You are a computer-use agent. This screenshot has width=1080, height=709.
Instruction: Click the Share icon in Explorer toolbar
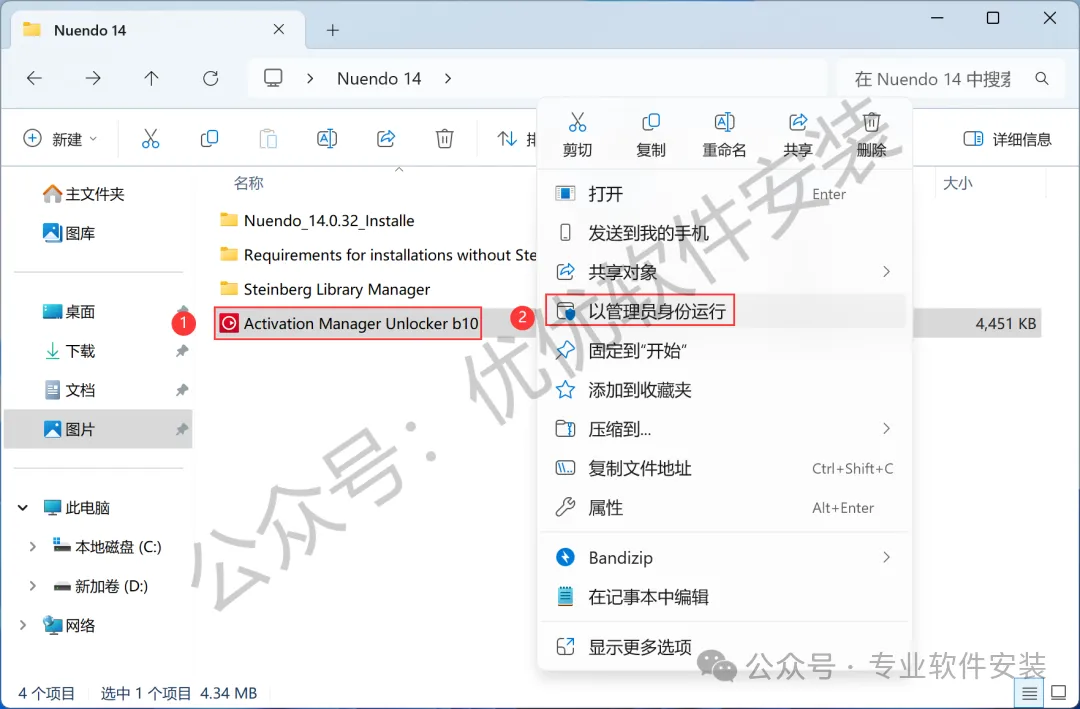[x=386, y=138]
